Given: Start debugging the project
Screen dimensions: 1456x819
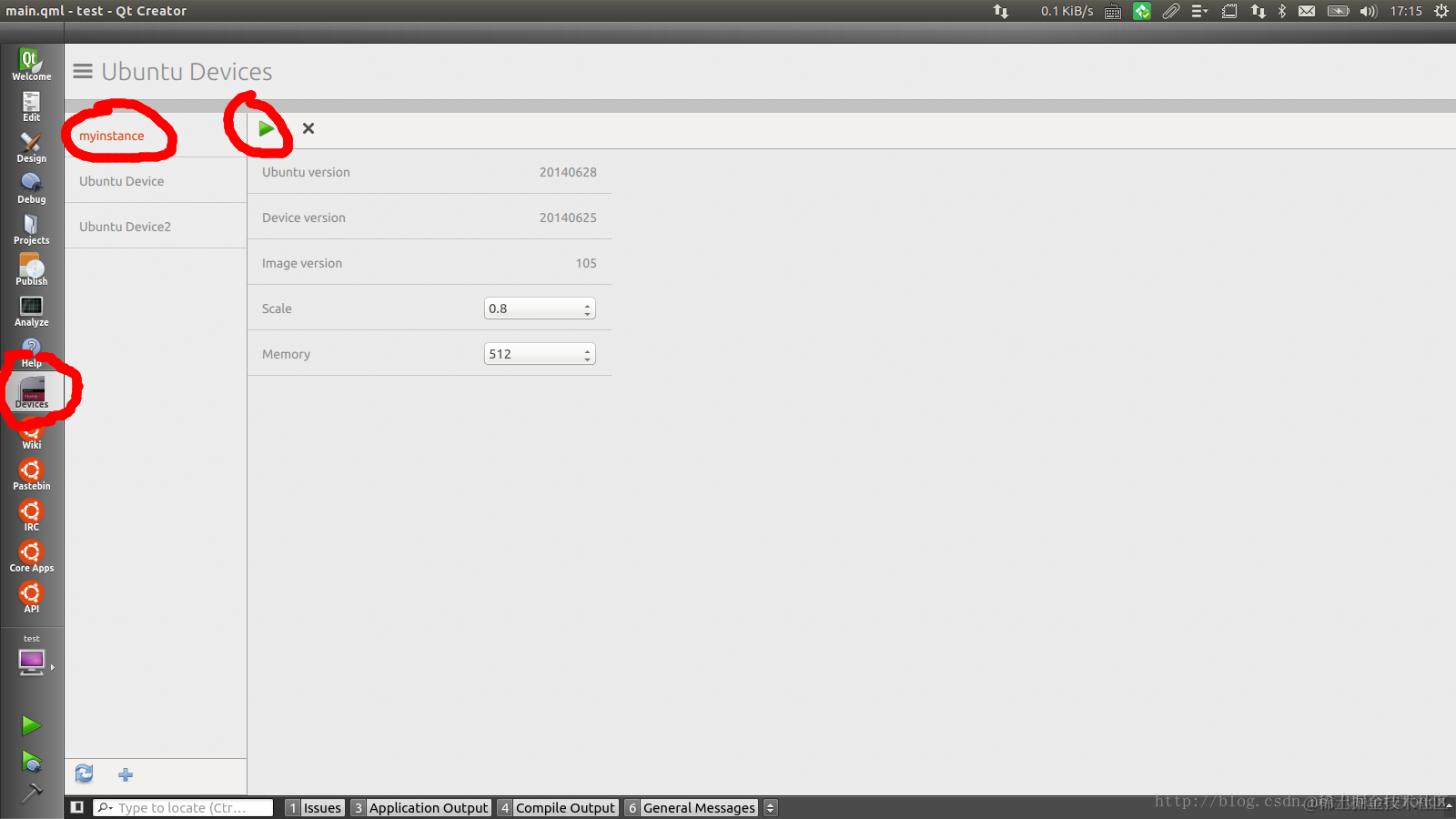Looking at the screenshot, I should (x=31, y=761).
